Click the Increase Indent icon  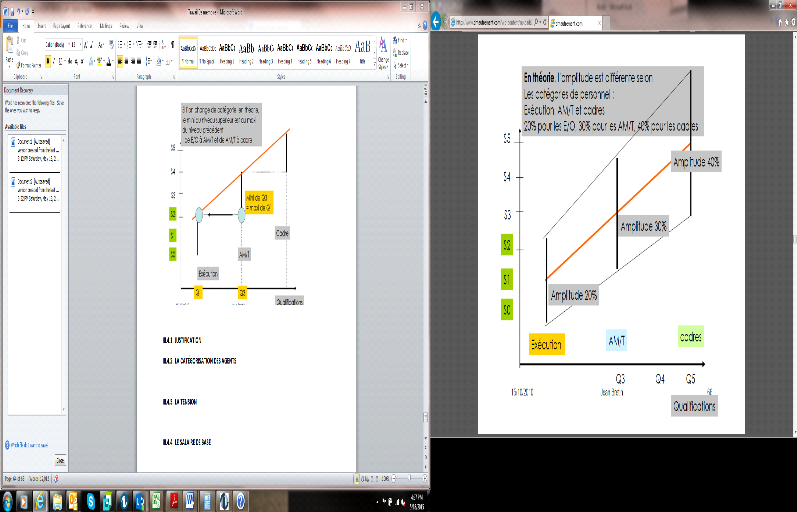click(155, 44)
